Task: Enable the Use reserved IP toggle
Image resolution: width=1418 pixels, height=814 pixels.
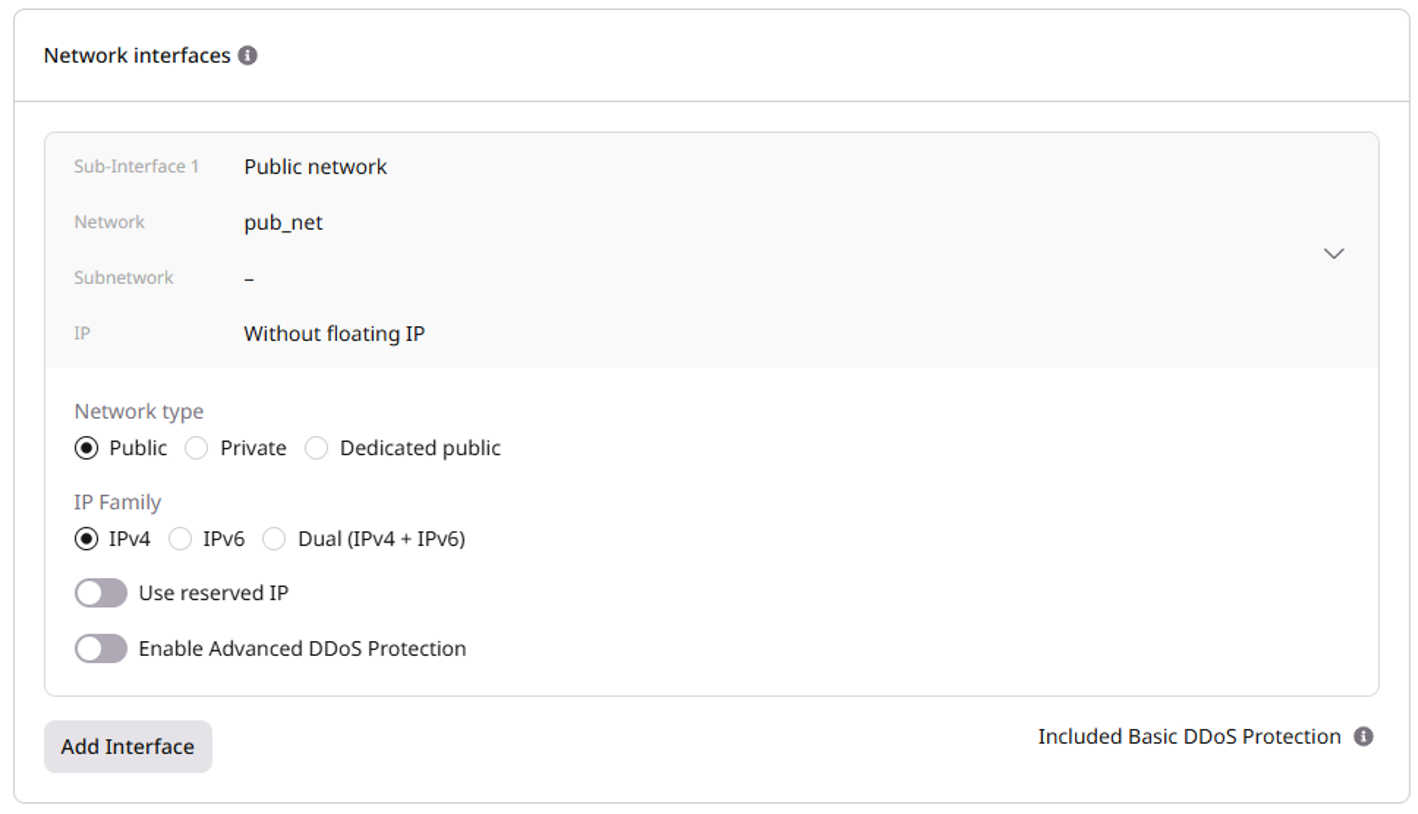Action: click(x=100, y=593)
